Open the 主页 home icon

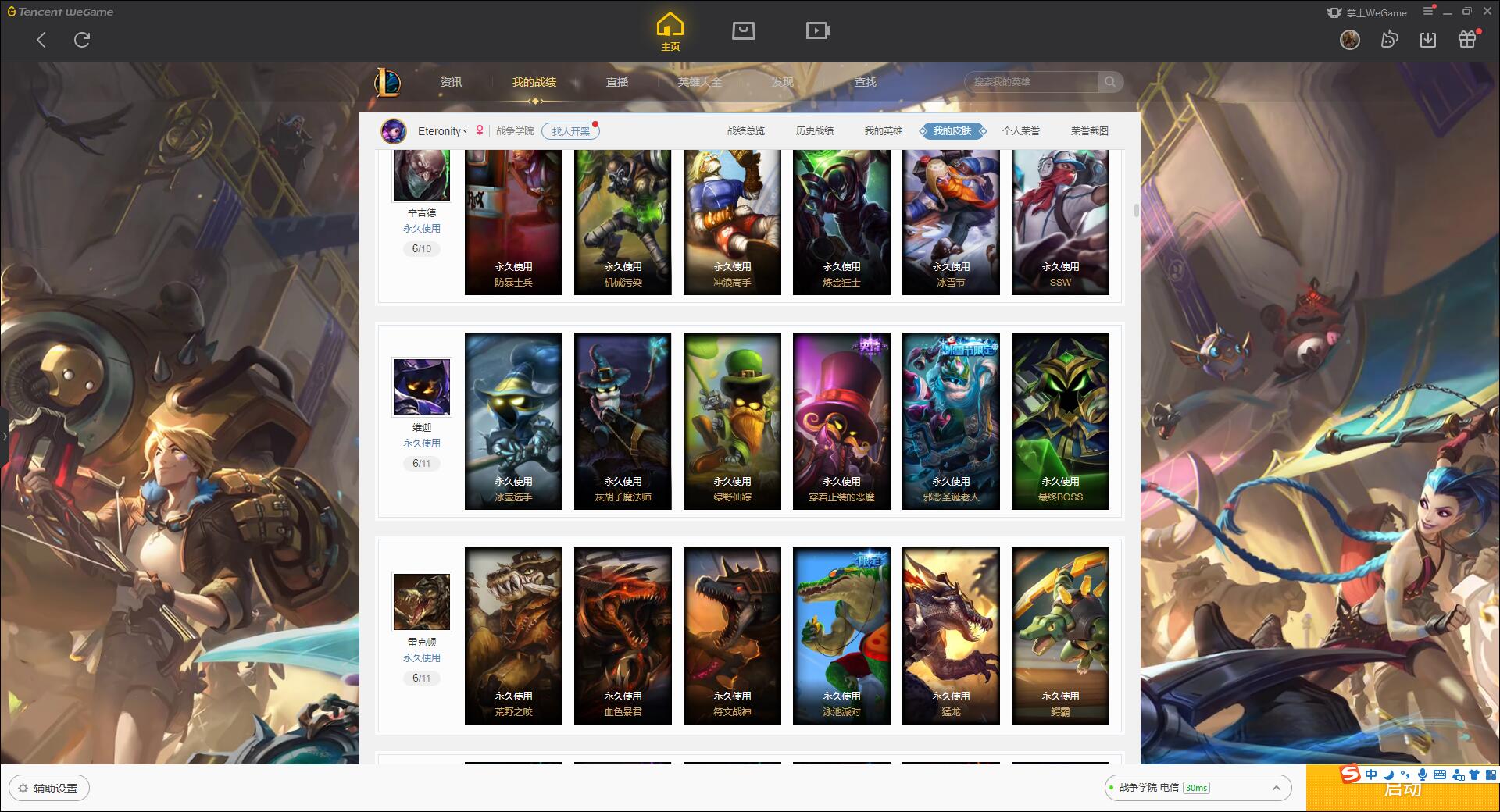pyautogui.click(x=670, y=32)
